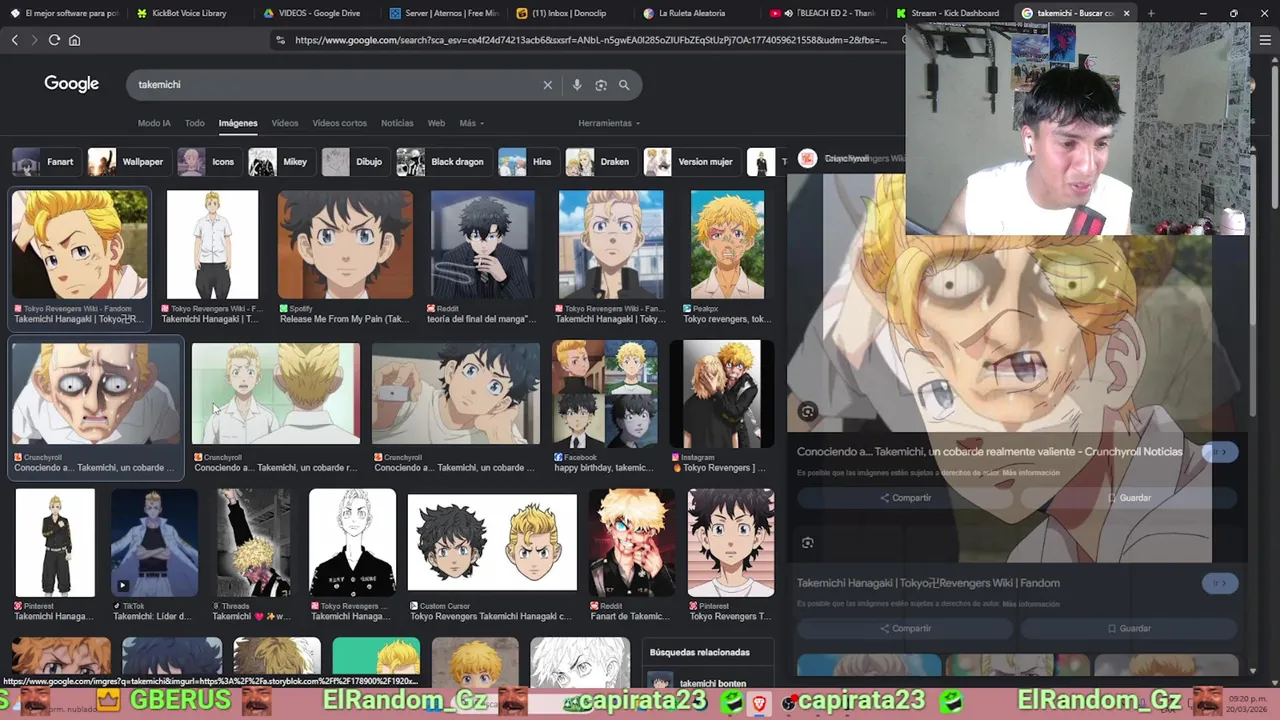Click in the takemichi search box
Screen dimensions: 1280x720
pos(335,85)
